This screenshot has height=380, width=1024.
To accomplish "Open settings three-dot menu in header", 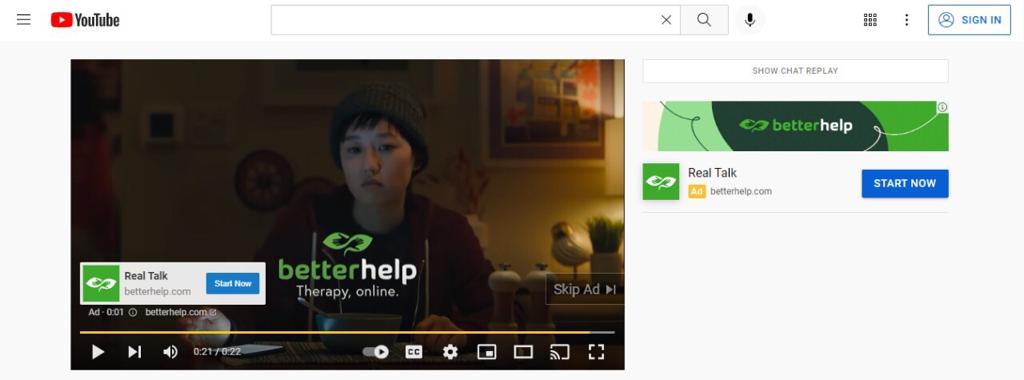I will [x=906, y=20].
